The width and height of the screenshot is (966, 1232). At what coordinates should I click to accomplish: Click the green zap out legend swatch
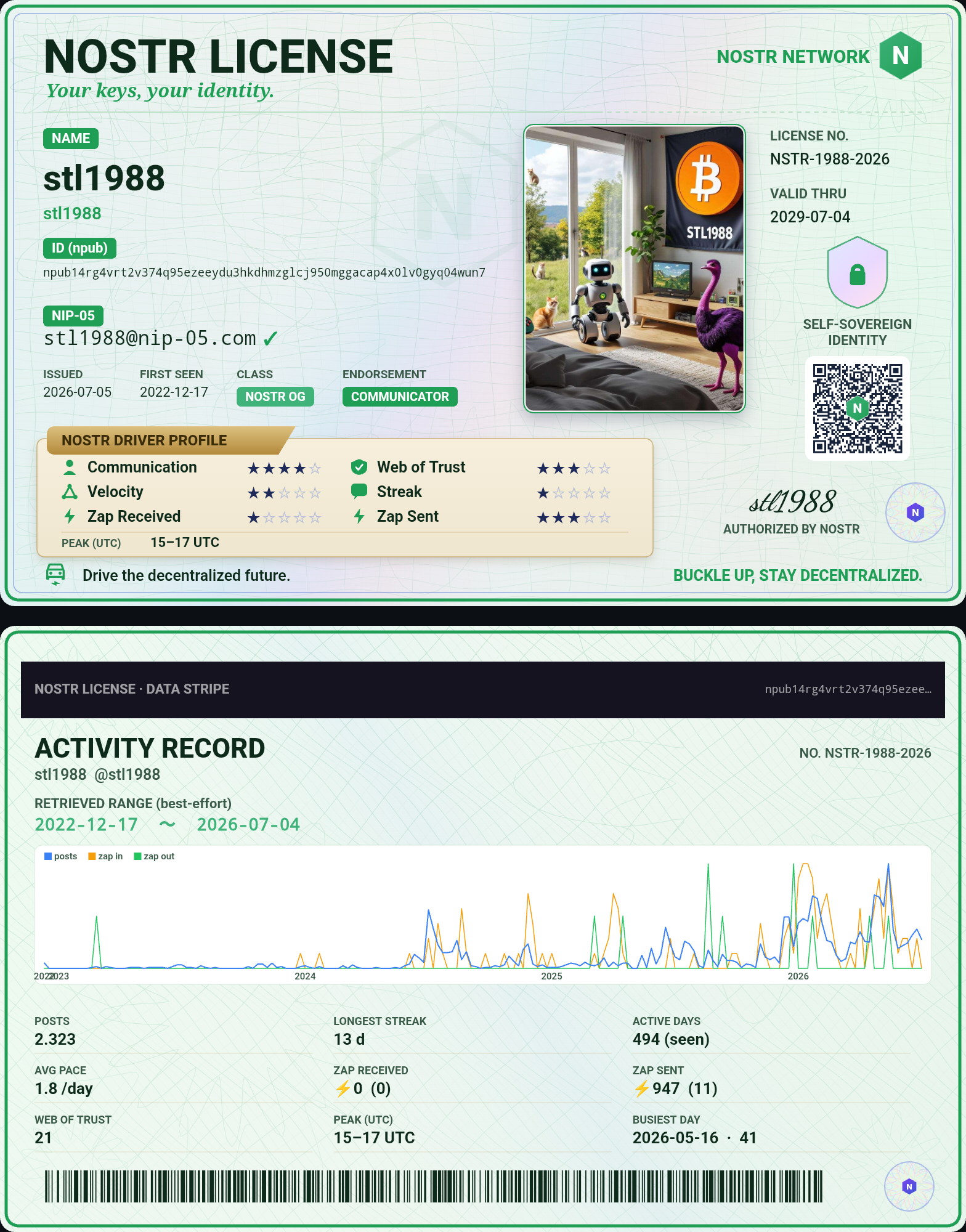coord(137,856)
